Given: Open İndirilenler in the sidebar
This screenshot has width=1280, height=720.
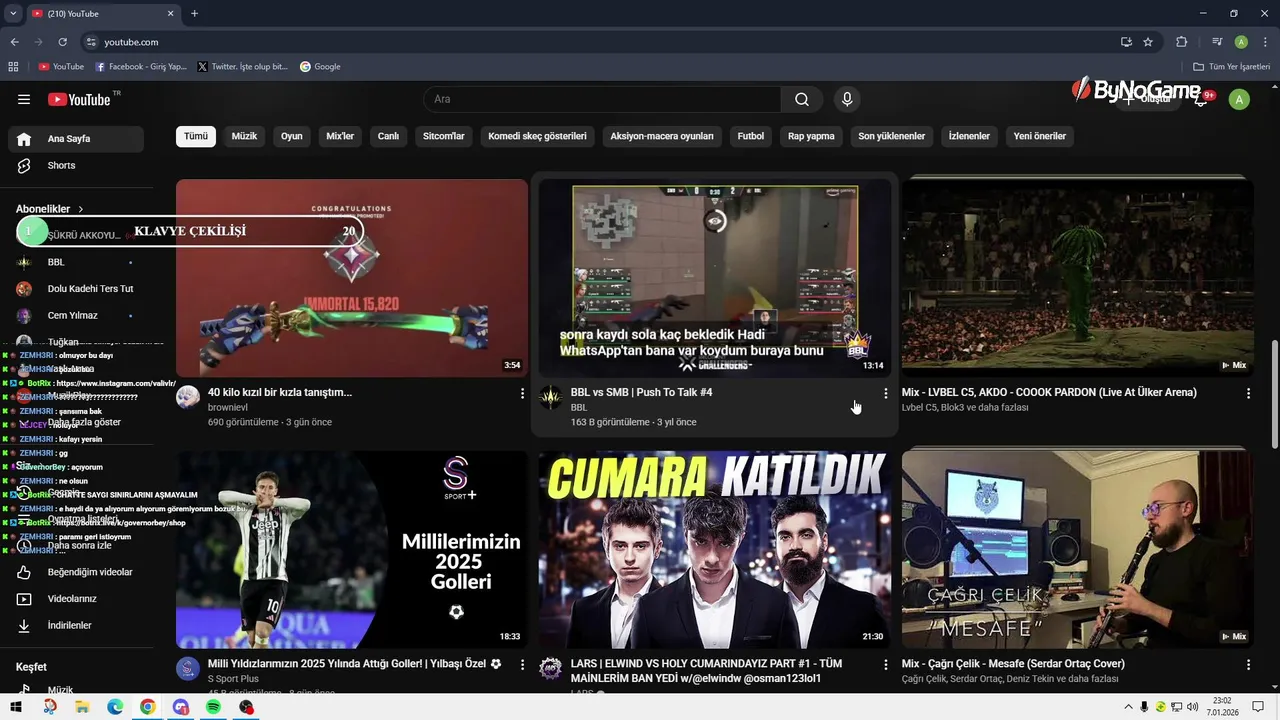Looking at the screenshot, I should click(x=76, y=625).
